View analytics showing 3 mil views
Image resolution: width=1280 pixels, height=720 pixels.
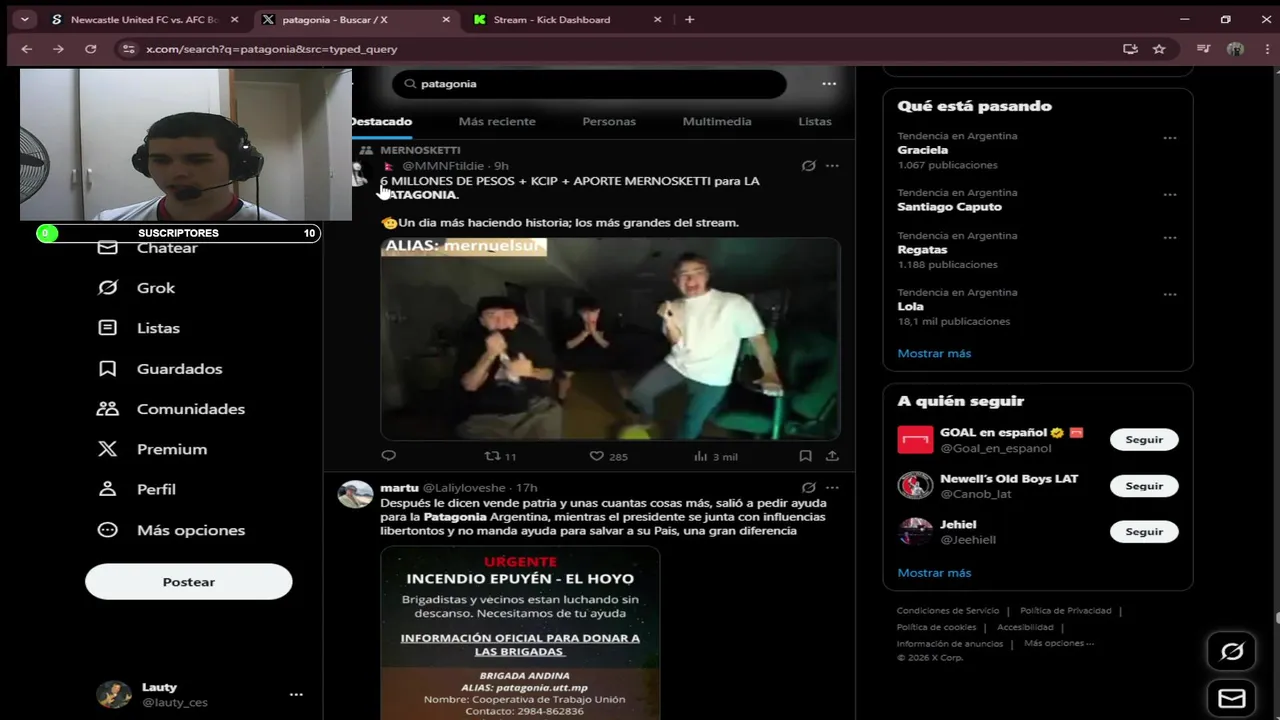coord(715,456)
